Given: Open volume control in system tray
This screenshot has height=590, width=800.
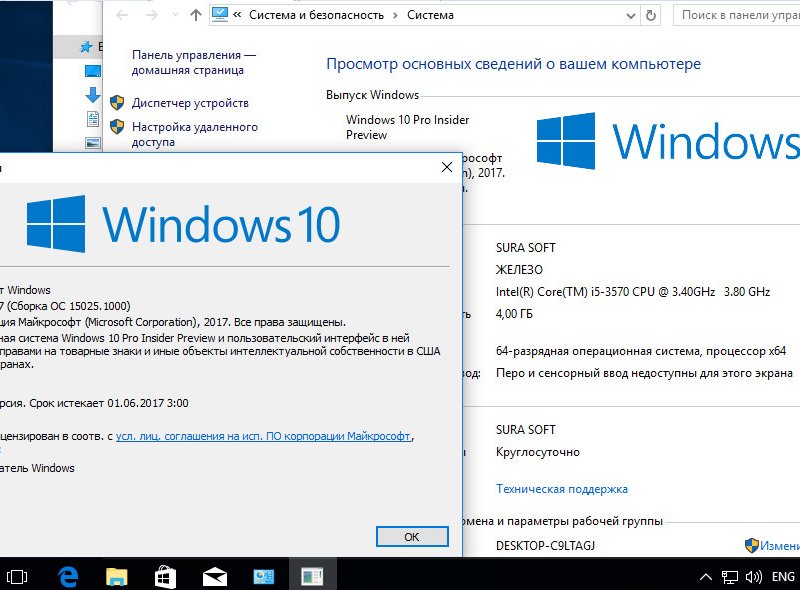Looking at the screenshot, I should point(754,577).
